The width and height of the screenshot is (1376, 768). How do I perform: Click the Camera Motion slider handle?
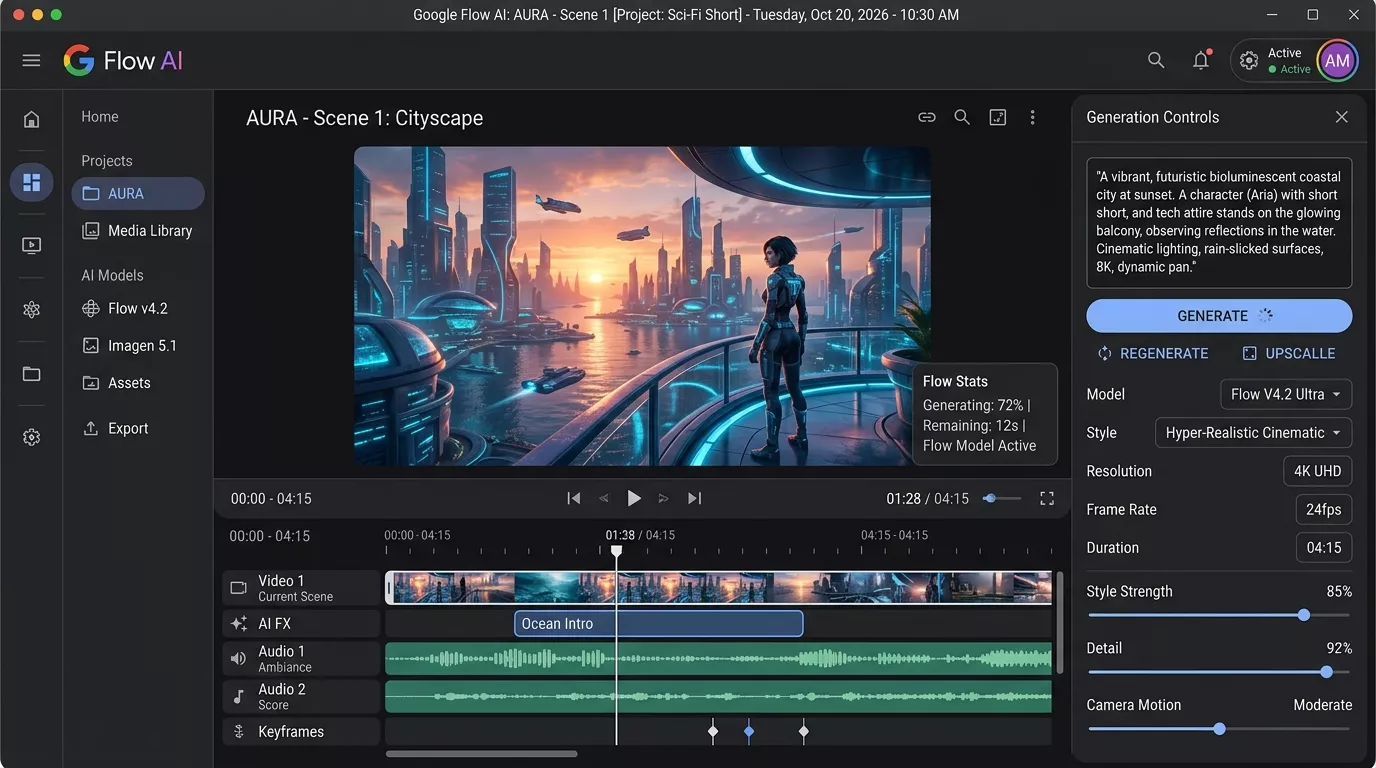point(1219,729)
